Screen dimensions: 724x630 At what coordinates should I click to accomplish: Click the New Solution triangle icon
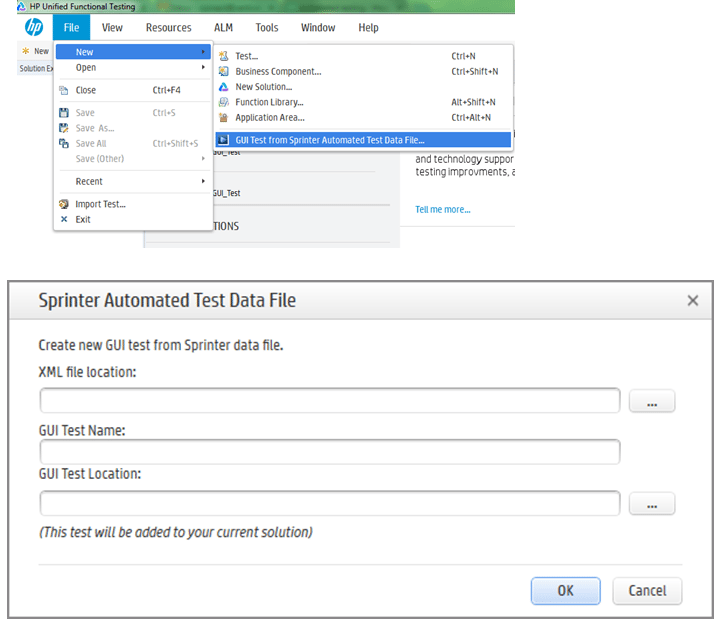click(x=223, y=87)
